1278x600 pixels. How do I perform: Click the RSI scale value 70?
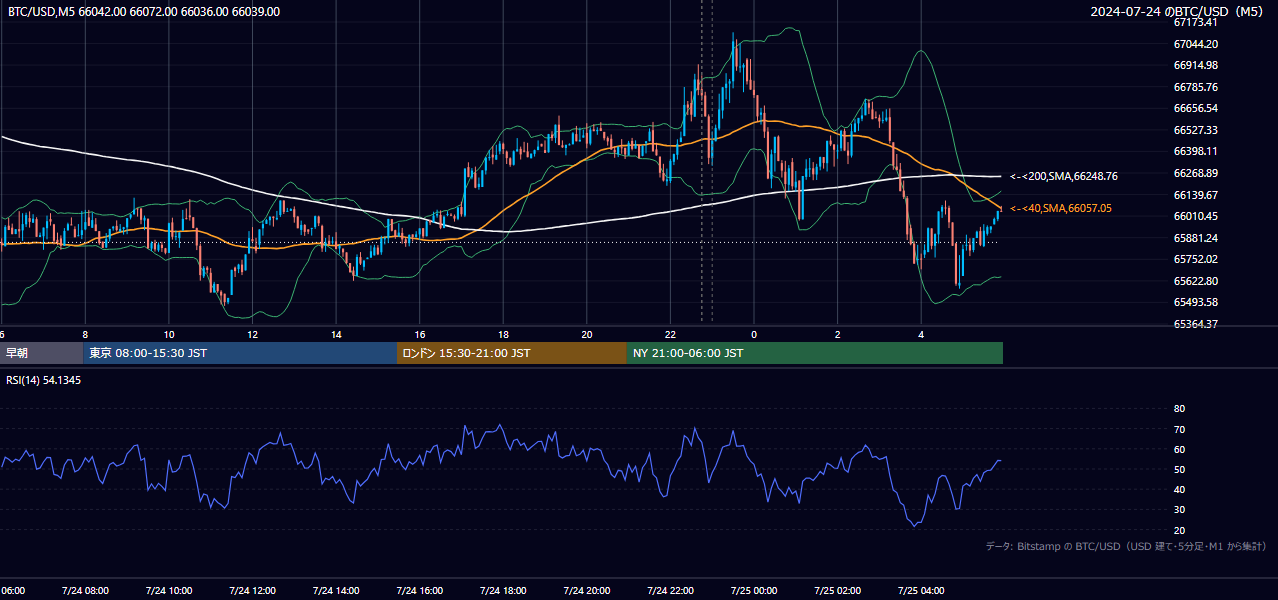pos(1179,429)
